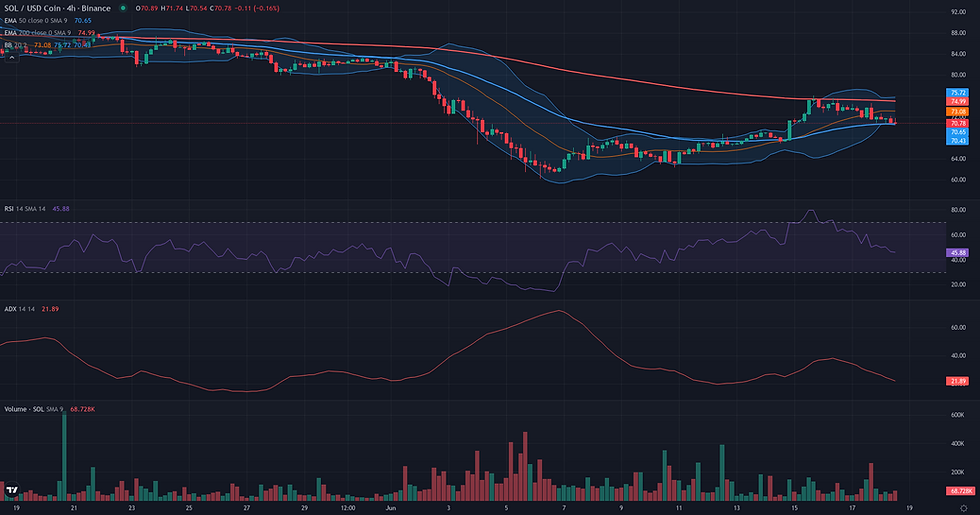
Task: Click the 80.00 RSI scale mark
Action: click(x=958, y=210)
